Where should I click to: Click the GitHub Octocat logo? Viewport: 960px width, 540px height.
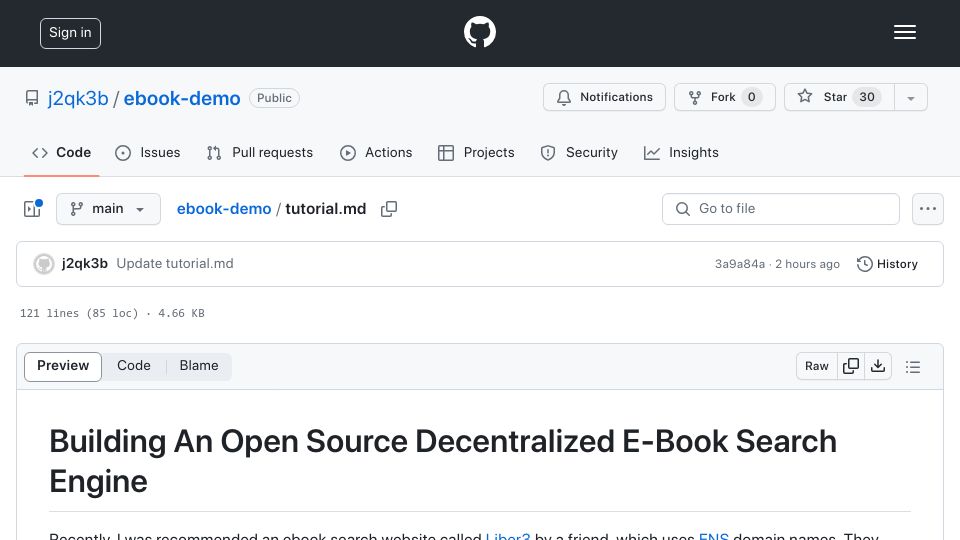479,32
